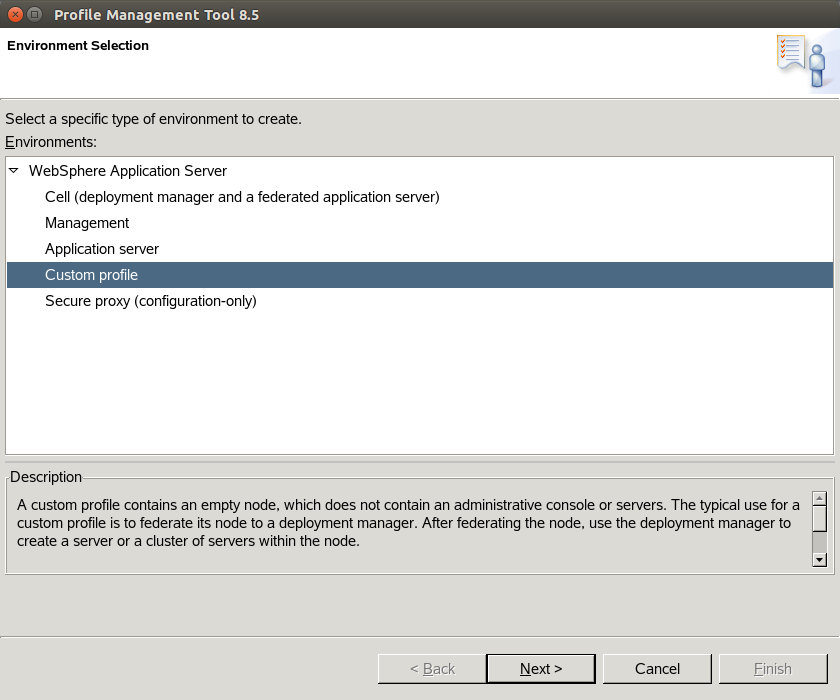Cancel the profile creation wizard
The width and height of the screenshot is (840, 700).
click(657, 669)
